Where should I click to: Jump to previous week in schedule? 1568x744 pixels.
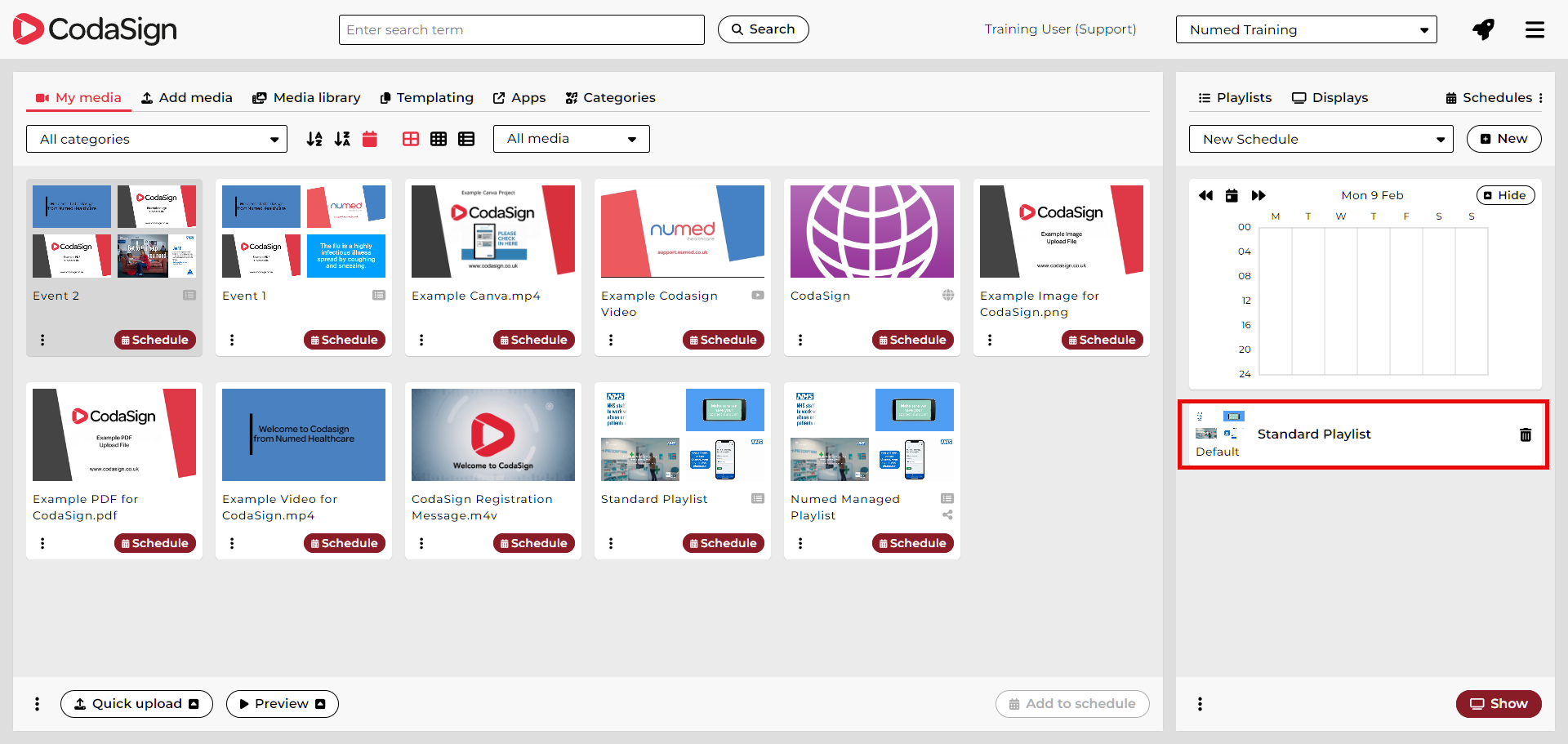tap(1205, 195)
